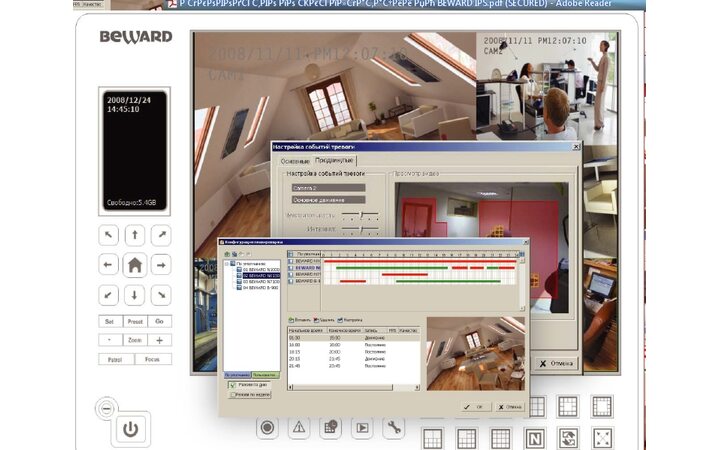This screenshot has height=450, width=720.
Task: Switch to the green user tab under the tree
Action: (265, 375)
